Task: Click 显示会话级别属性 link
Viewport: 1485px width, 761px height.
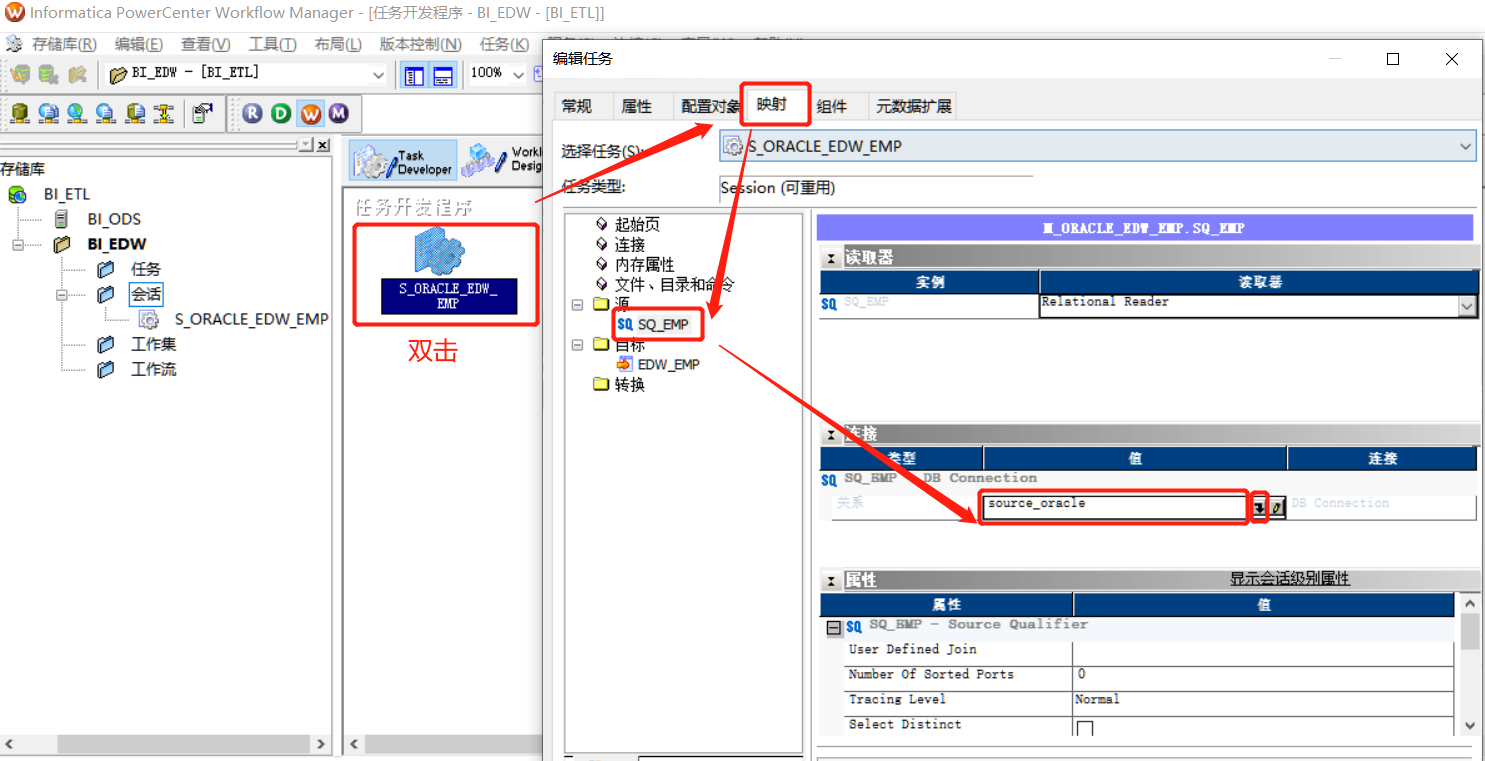Action: 1289,579
